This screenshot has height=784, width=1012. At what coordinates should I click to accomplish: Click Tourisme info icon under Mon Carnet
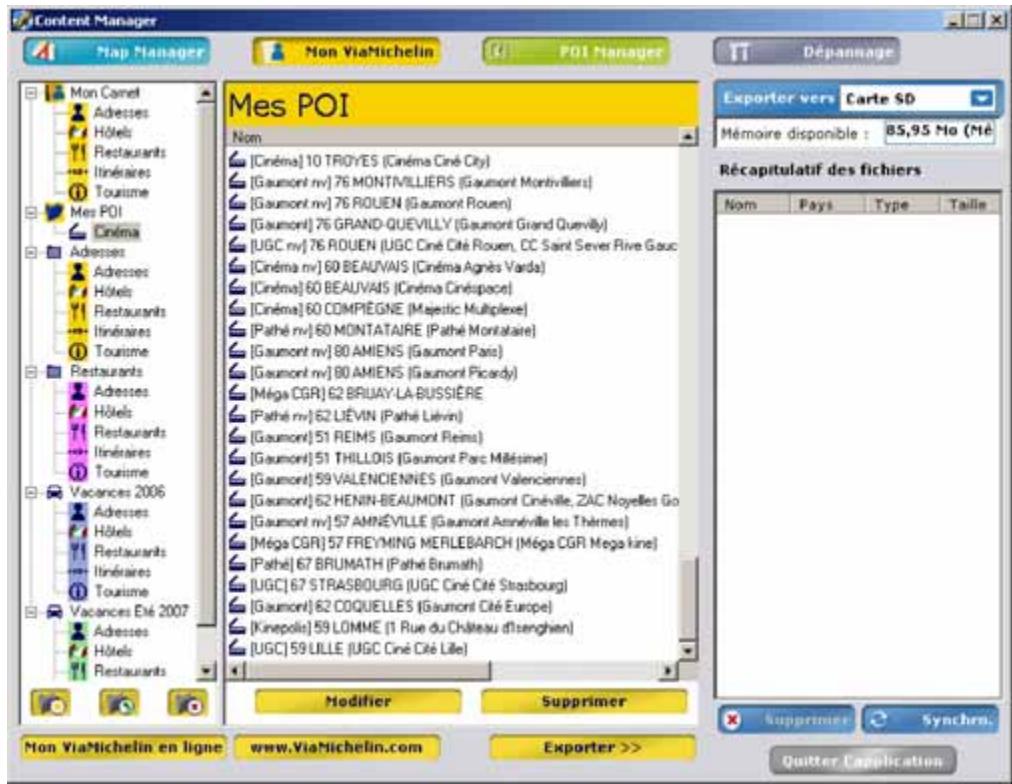(78, 192)
